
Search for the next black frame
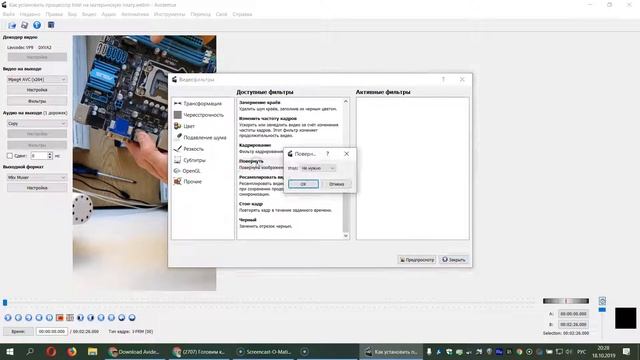point(91,318)
